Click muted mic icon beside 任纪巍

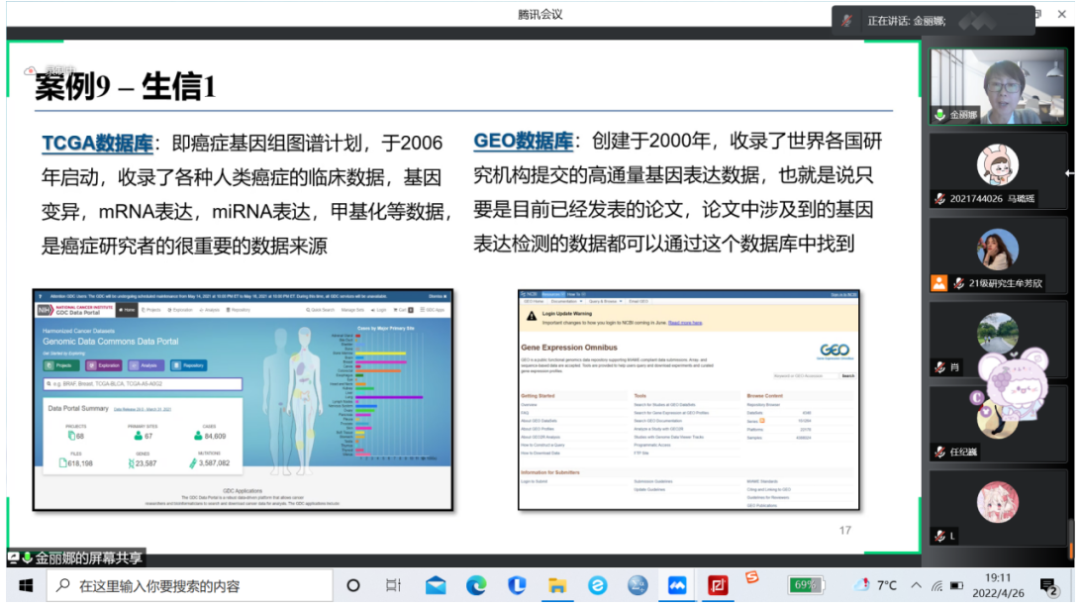(940, 452)
